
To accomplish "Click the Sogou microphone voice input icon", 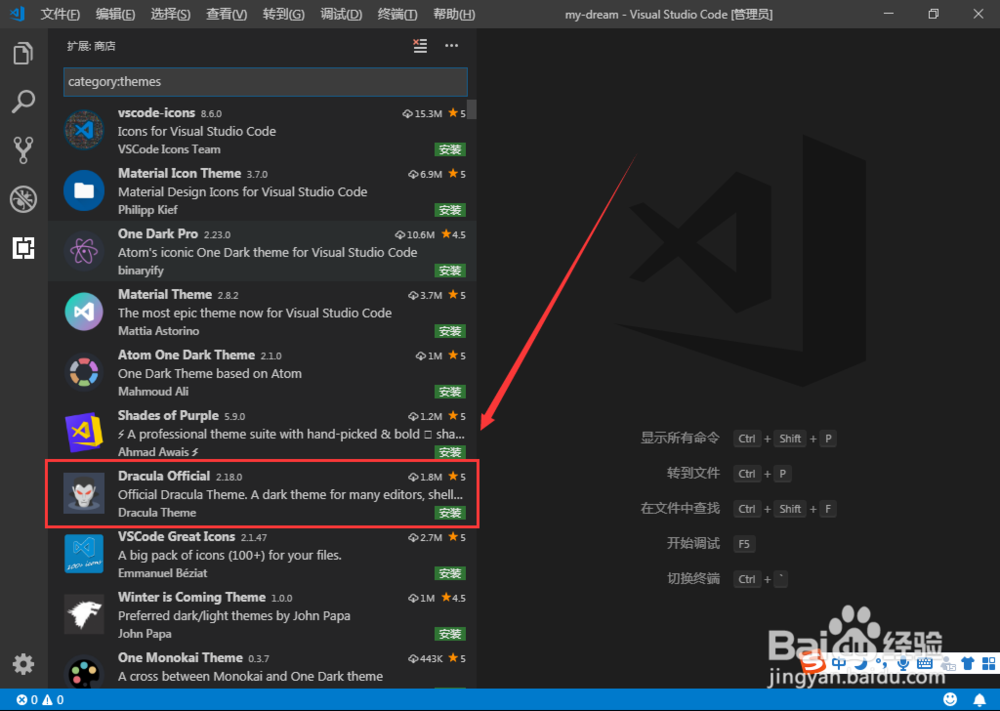I will coord(903,663).
